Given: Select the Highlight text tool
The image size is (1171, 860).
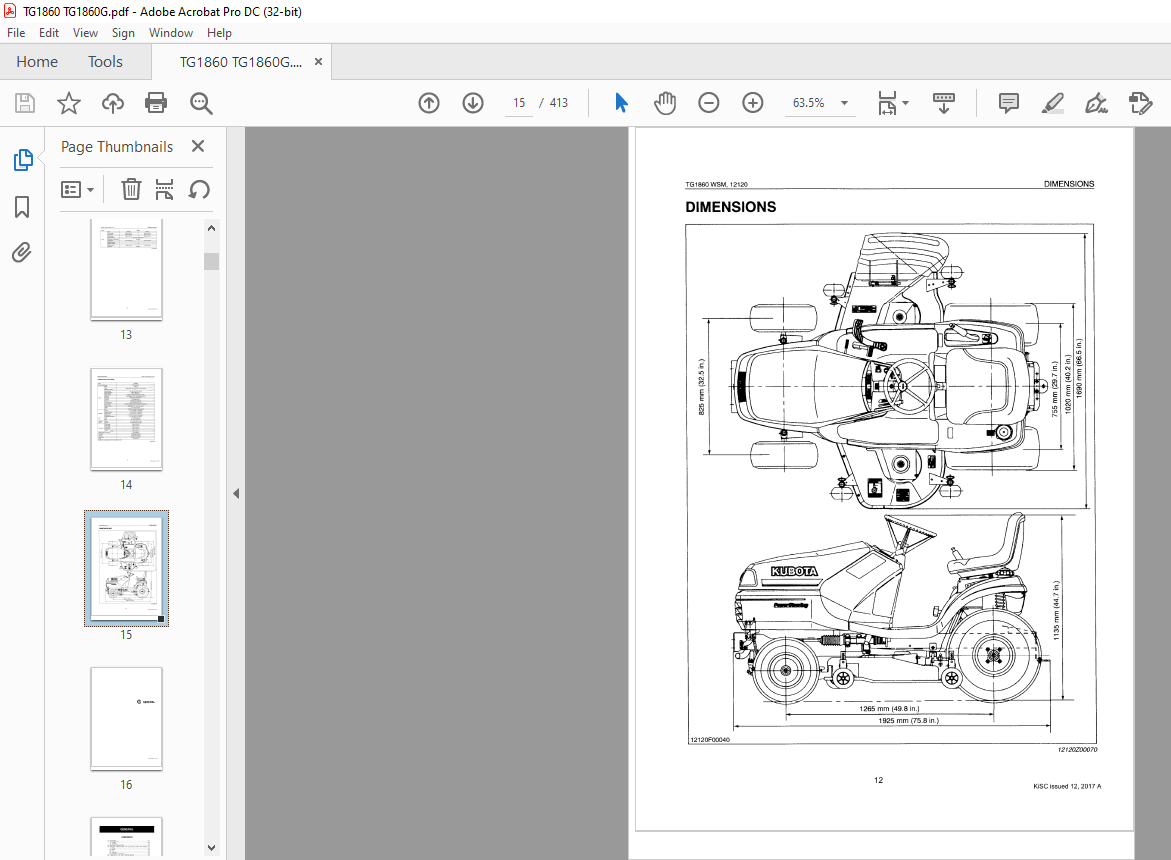Looking at the screenshot, I should [1052, 103].
